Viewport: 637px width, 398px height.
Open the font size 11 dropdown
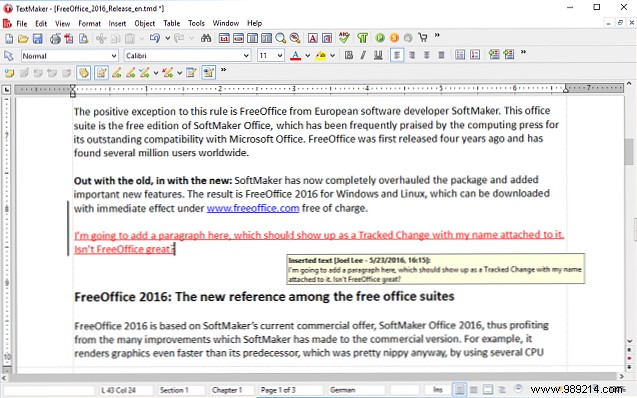(x=280, y=56)
